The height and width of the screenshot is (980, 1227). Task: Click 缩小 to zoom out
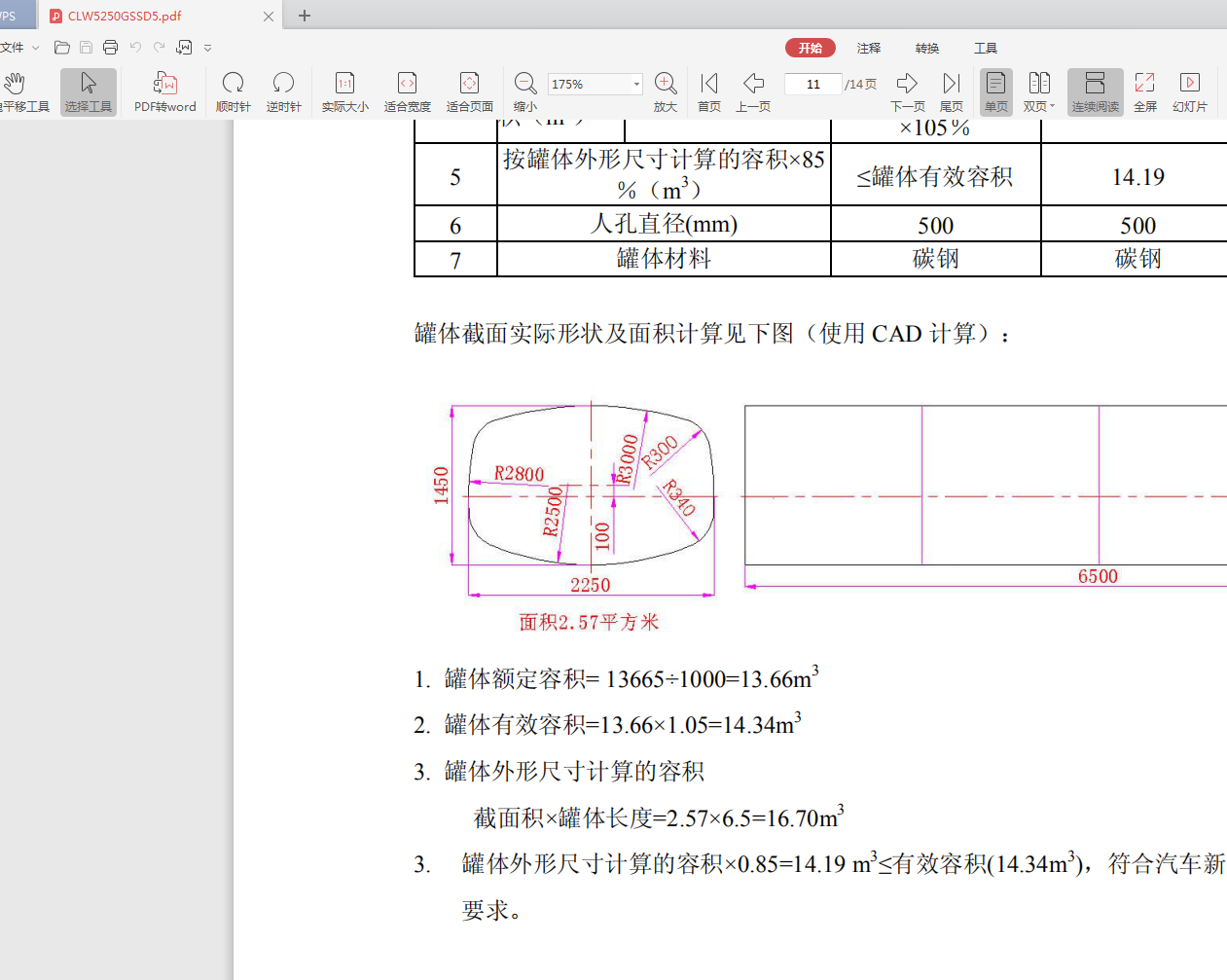[524, 91]
